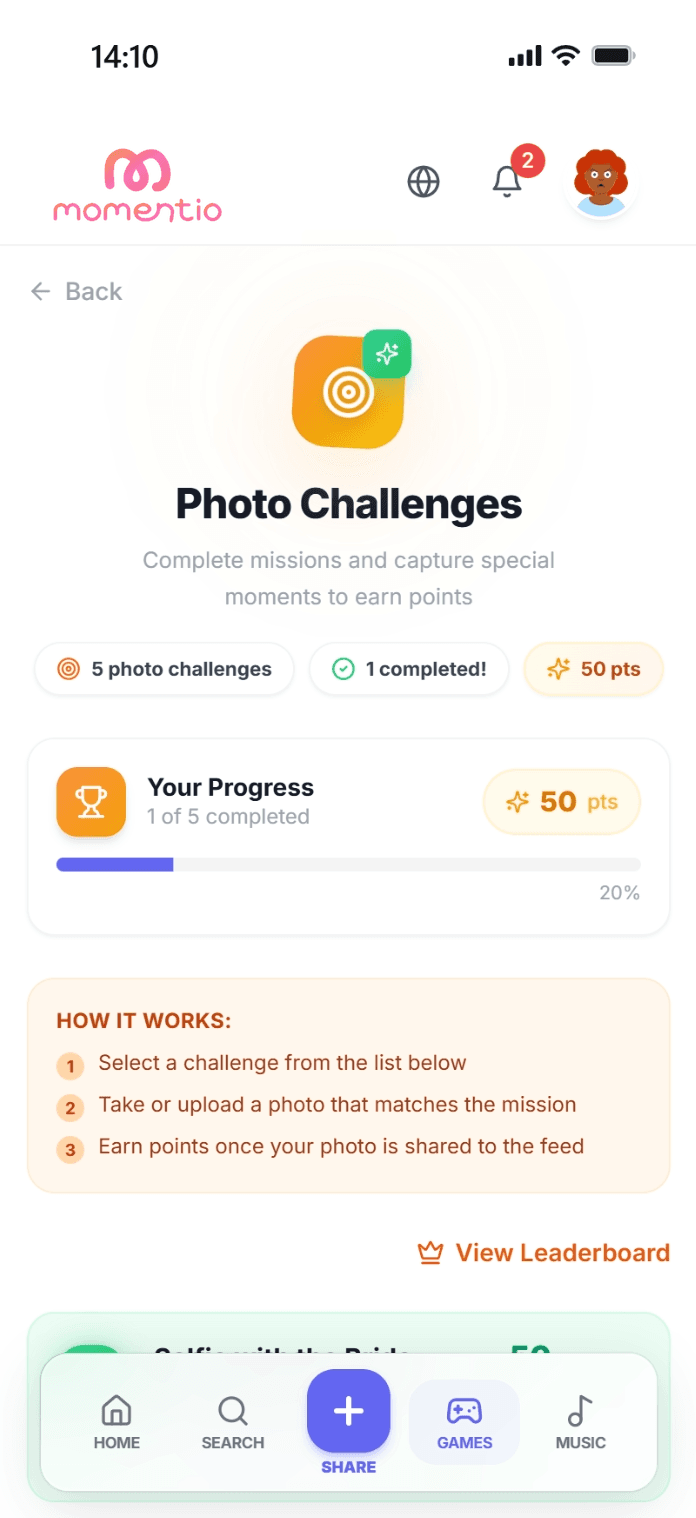This screenshot has height=1518, width=696.
Task: Click the 20% progress bar
Action: point(348,865)
